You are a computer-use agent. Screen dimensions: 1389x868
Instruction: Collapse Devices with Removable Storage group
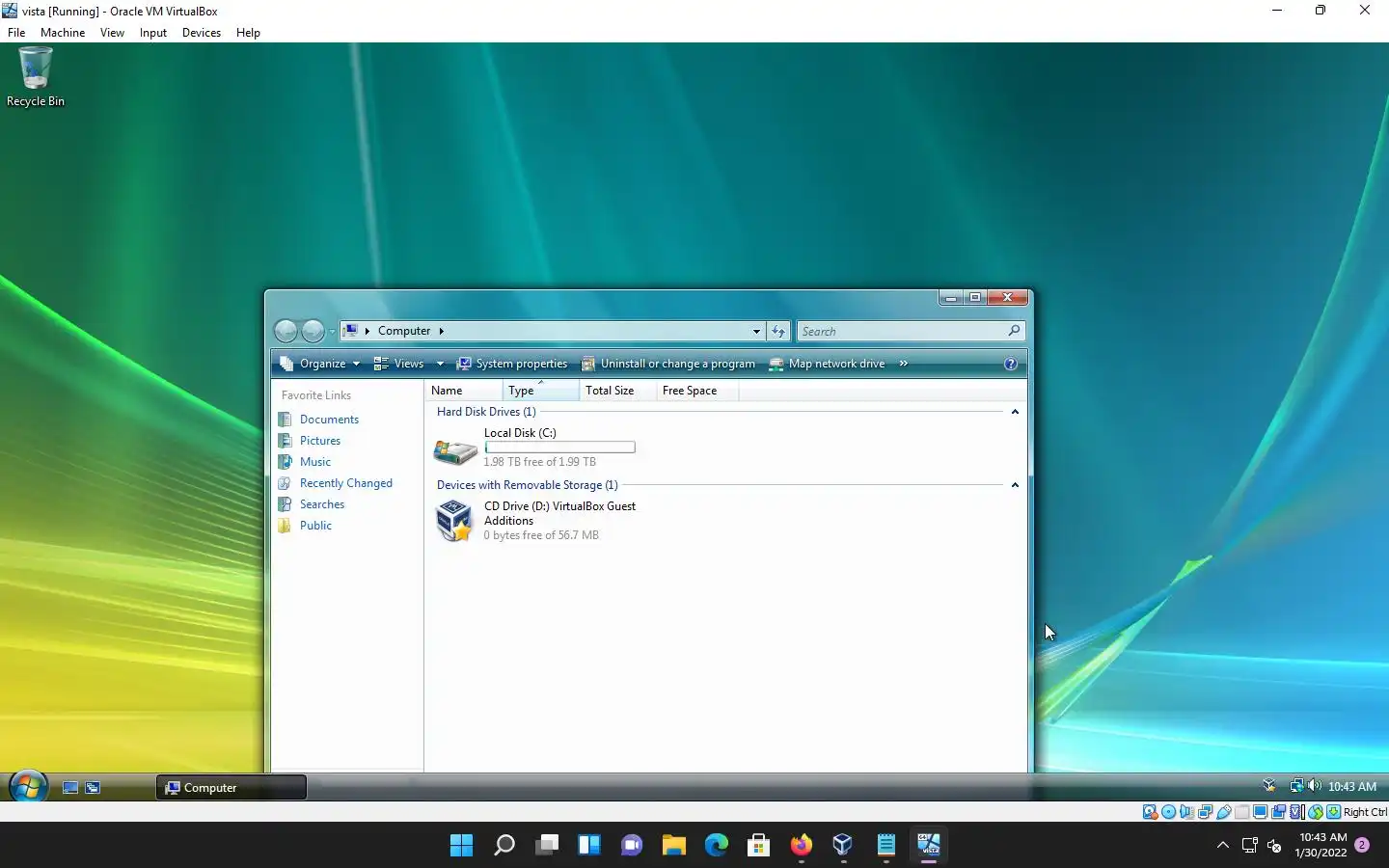1015,485
